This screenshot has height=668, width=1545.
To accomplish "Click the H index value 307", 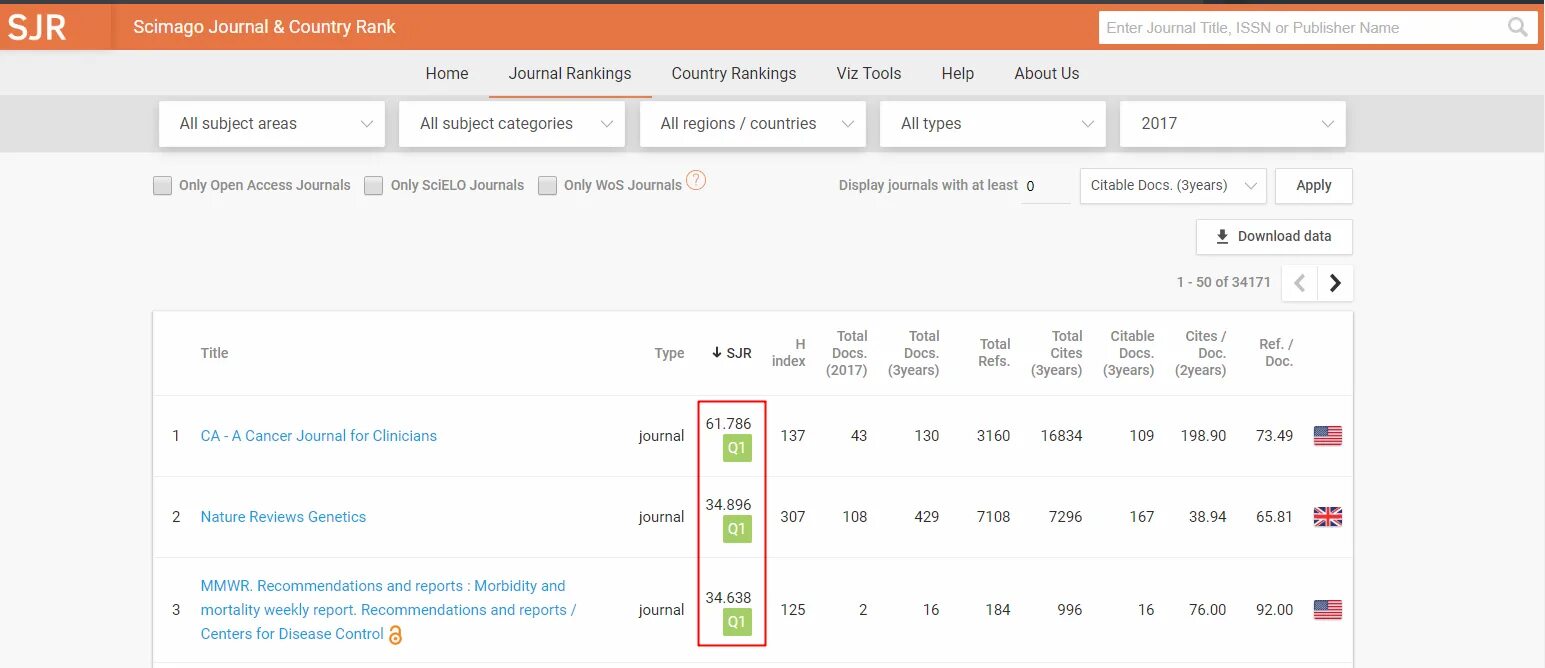I will pyautogui.click(x=793, y=517).
